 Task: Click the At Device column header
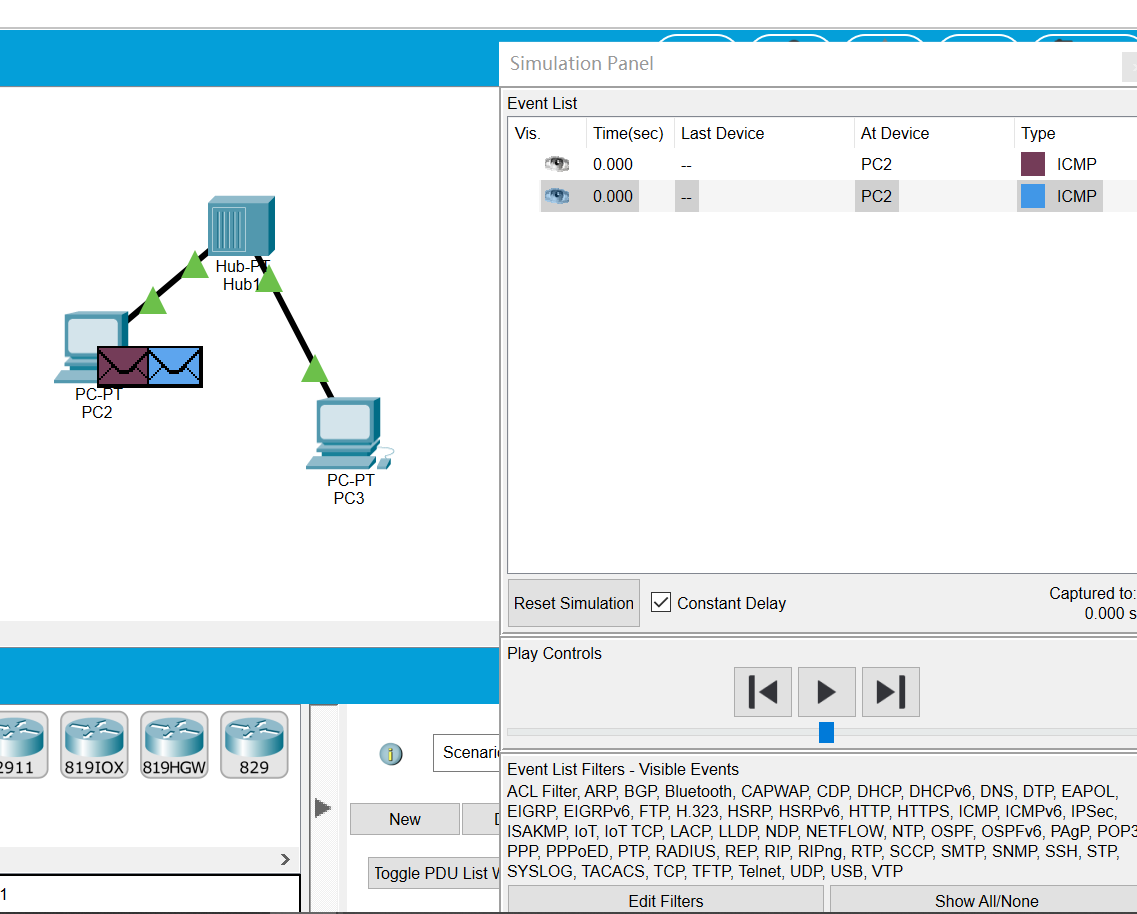pos(894,133)
